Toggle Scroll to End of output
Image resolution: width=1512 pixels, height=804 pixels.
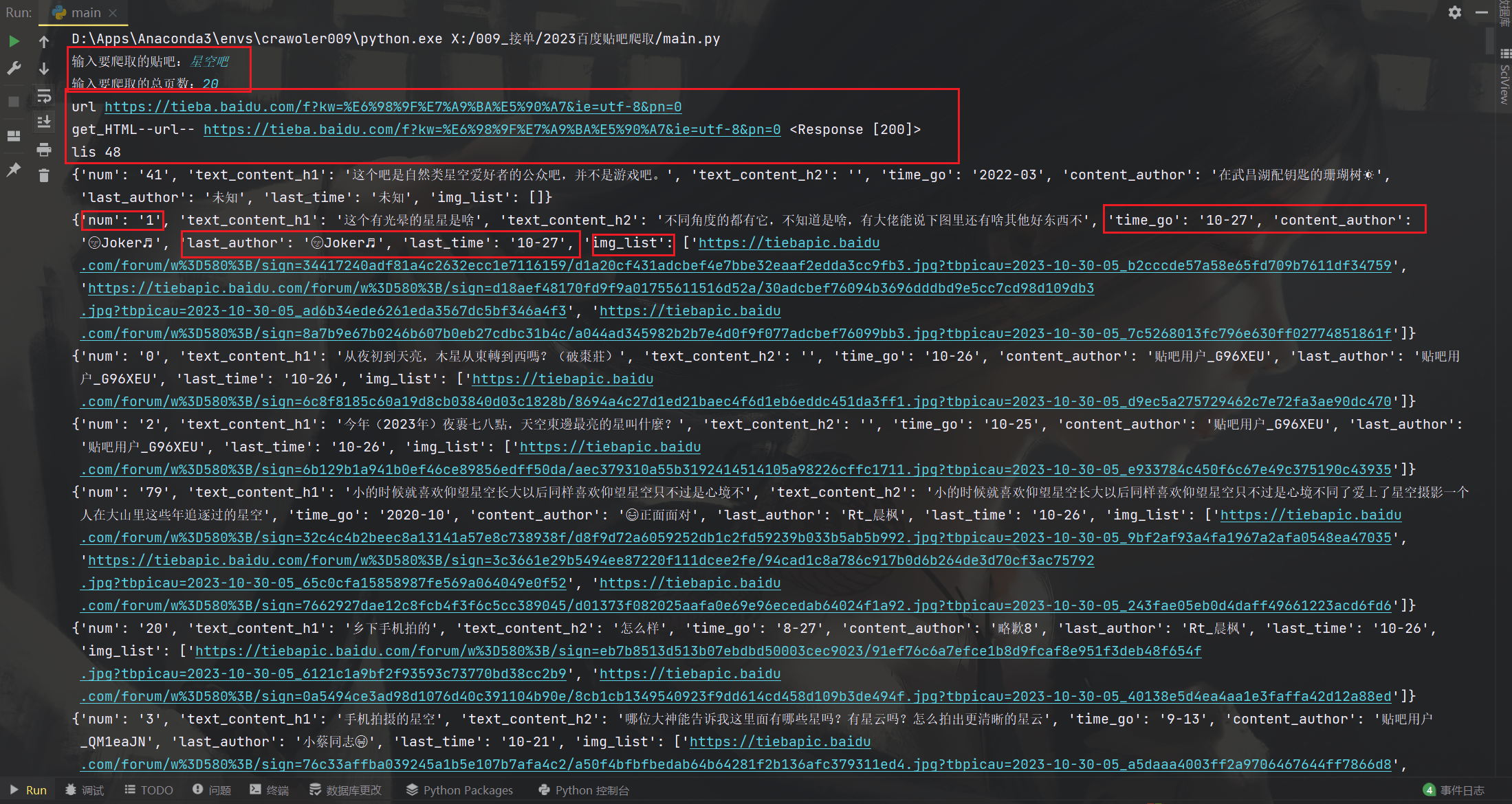click(44, 122)
